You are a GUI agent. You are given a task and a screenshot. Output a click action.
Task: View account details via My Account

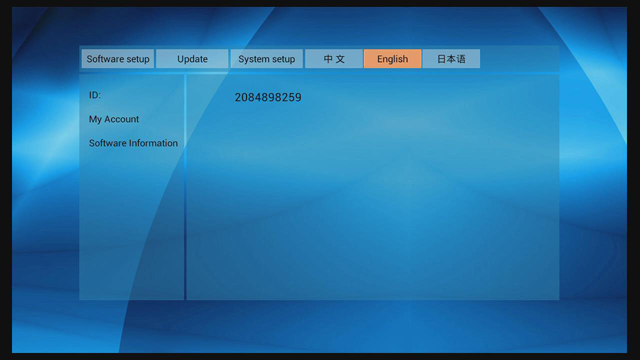tap(114, 119)
